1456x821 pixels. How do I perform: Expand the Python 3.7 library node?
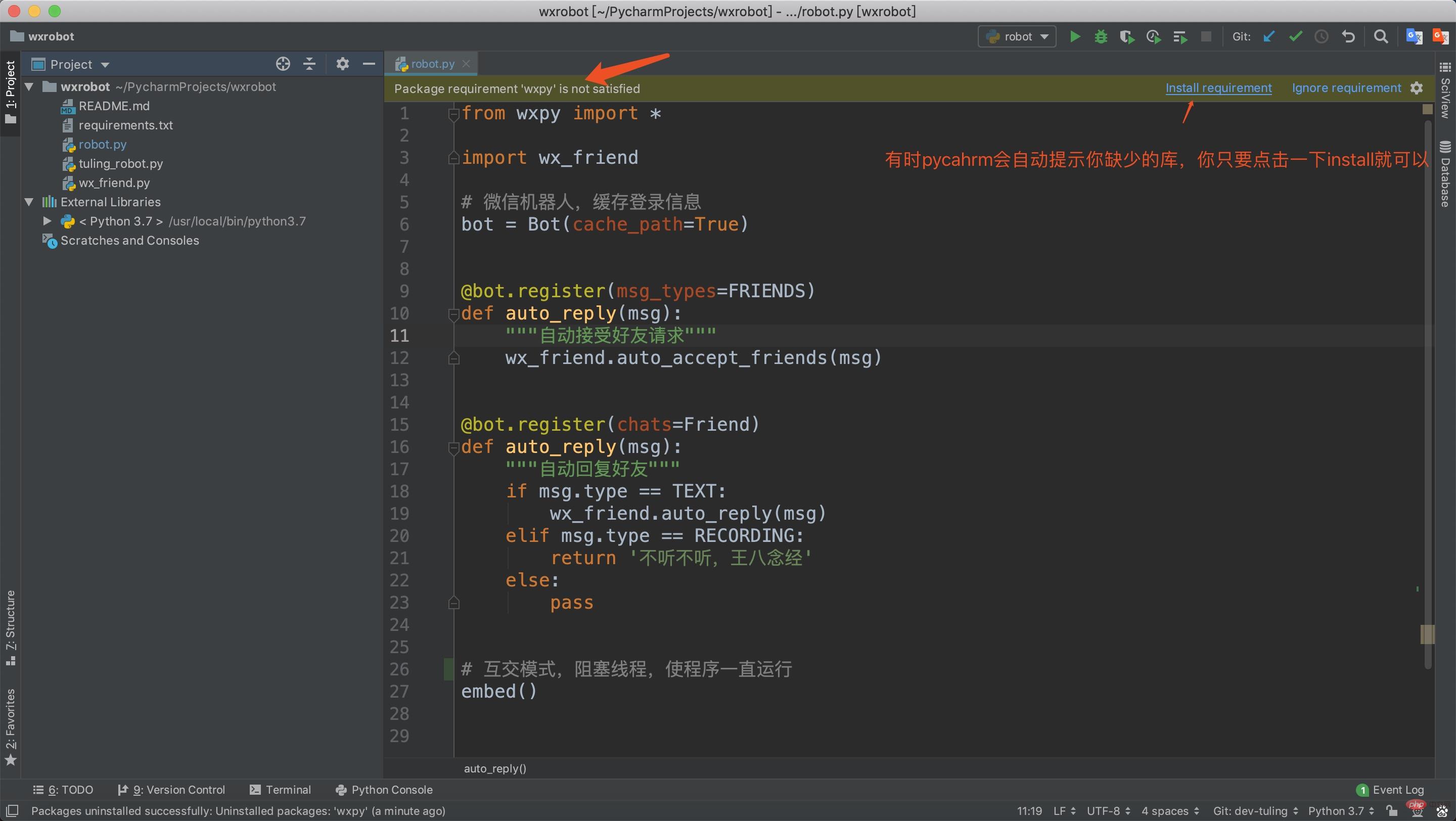[x=48, y=221]
